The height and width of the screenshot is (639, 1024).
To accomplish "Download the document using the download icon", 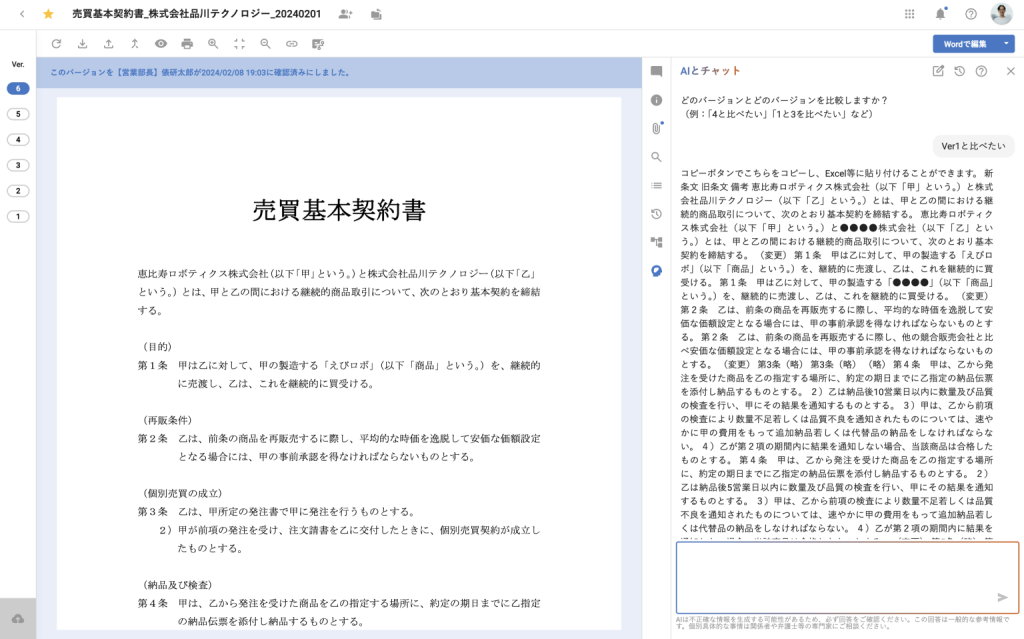I will tap(82, 44).
